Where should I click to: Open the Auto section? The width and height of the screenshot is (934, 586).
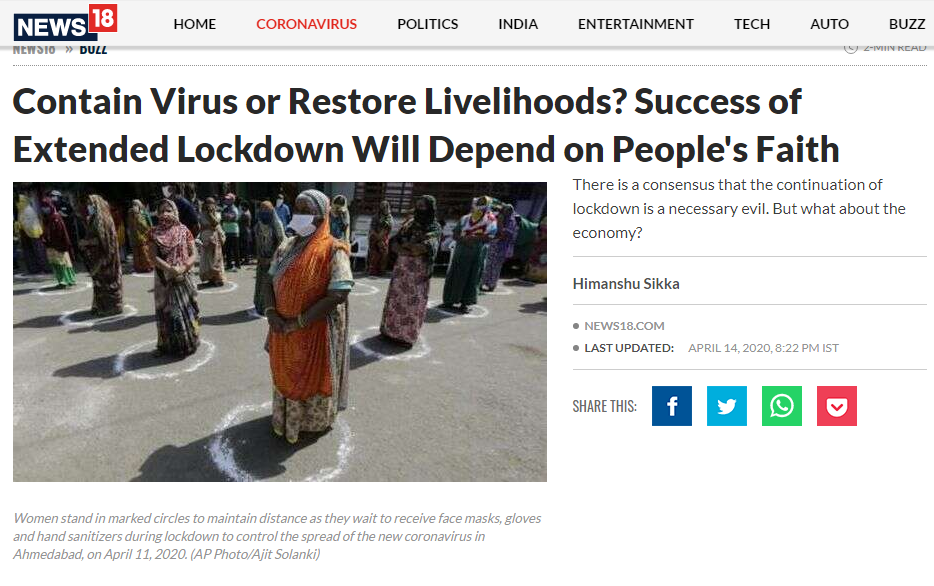[829, 24]
